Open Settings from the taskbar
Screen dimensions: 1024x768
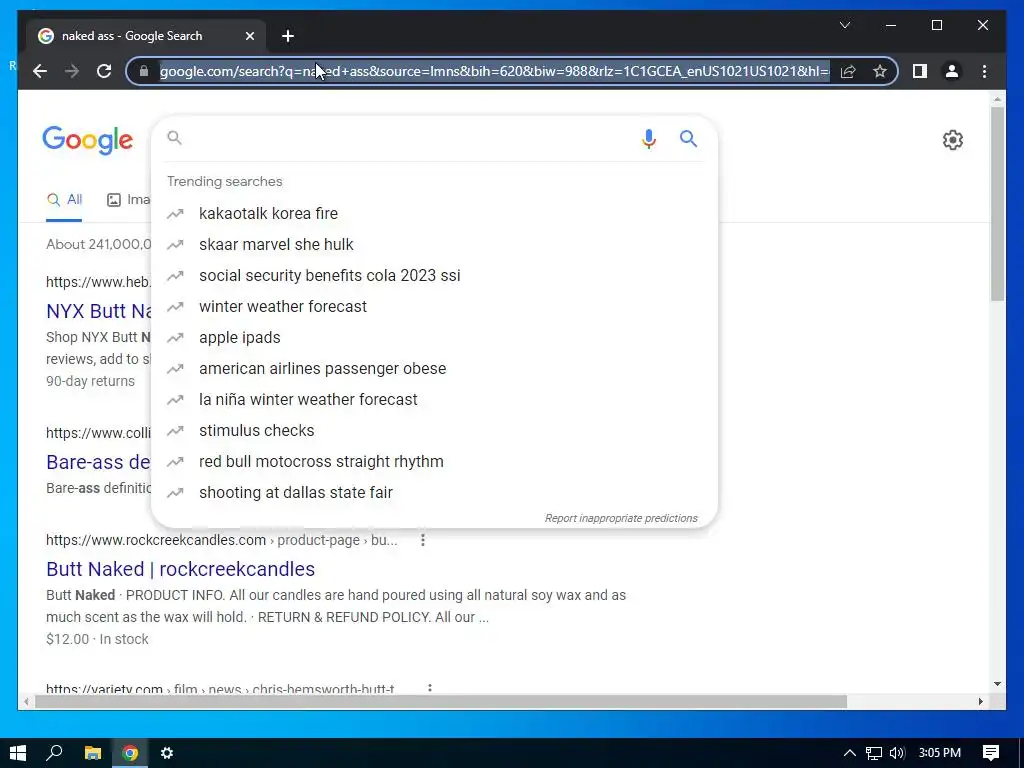(167, 753)
